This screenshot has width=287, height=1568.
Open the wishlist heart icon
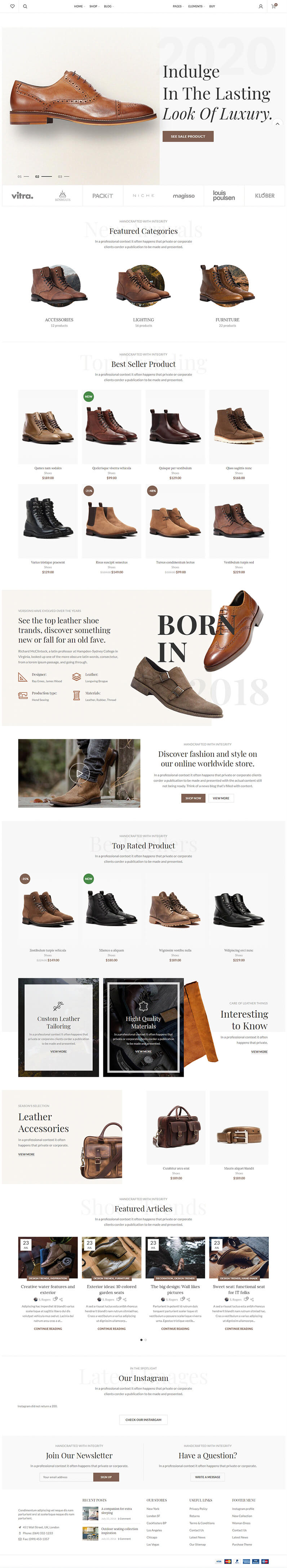click(x=12, y=6)
